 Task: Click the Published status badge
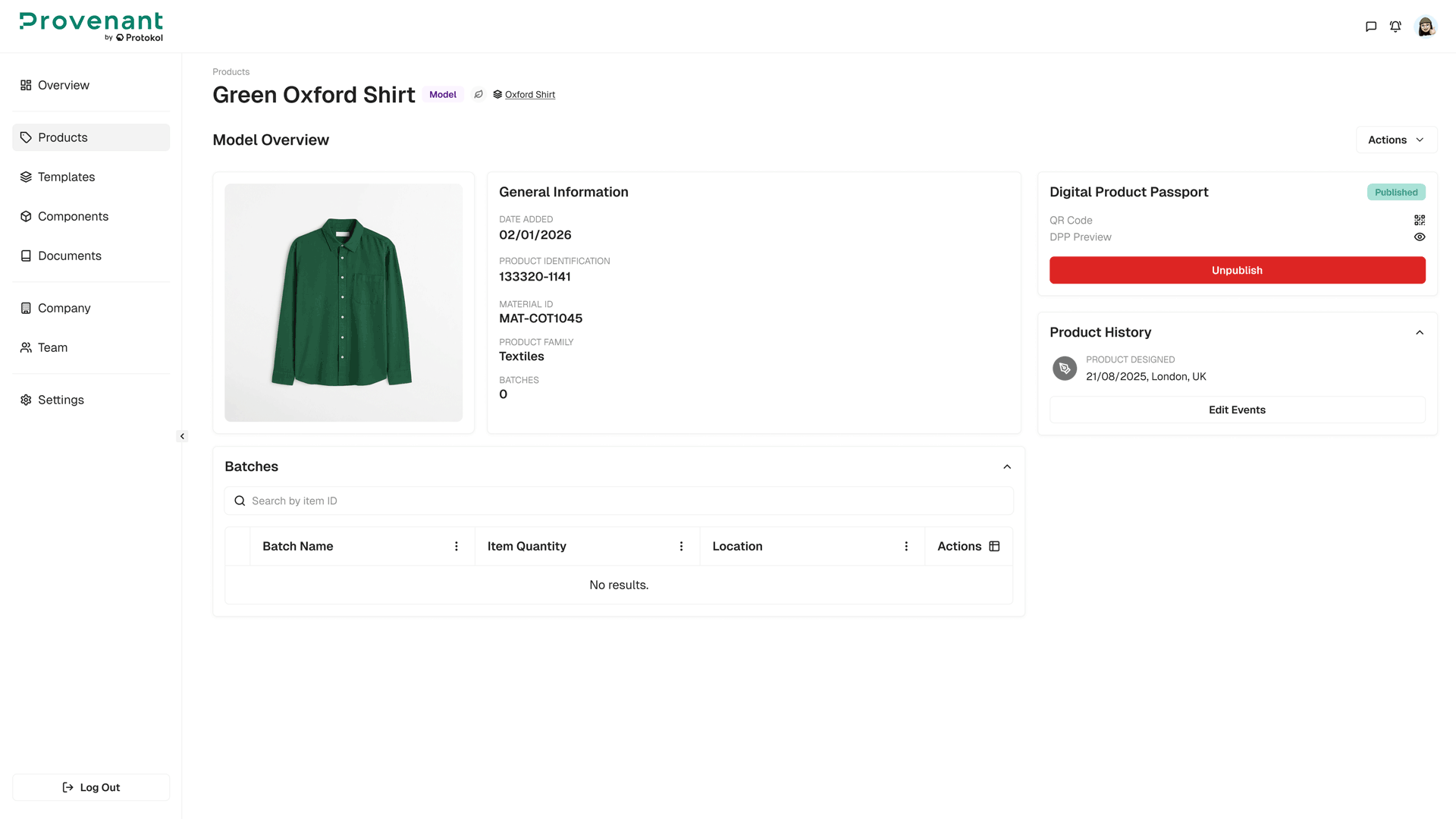tap(1395, 192)
